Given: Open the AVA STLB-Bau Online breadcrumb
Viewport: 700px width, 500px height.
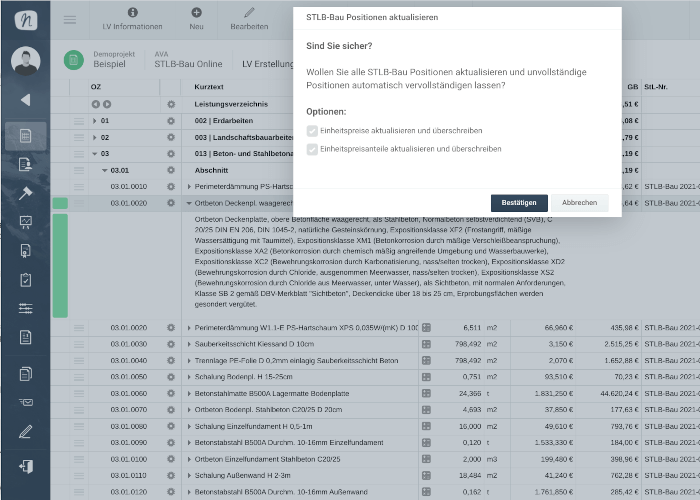Looking at the screenshot, I should 188,59.
